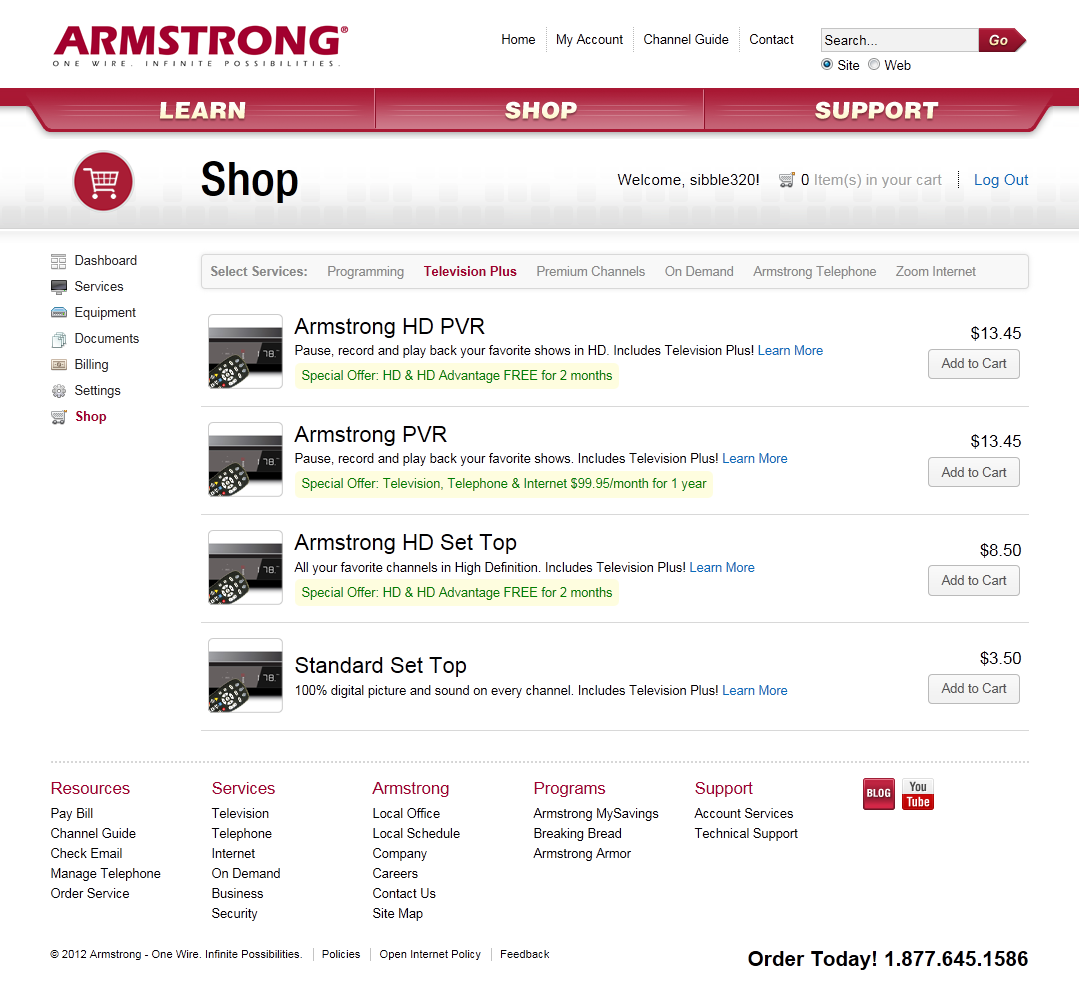The width and height of the screenshot is (1079, 1003).
Task: Click the Documents icon in sidebar
Action: pos(59,339)
